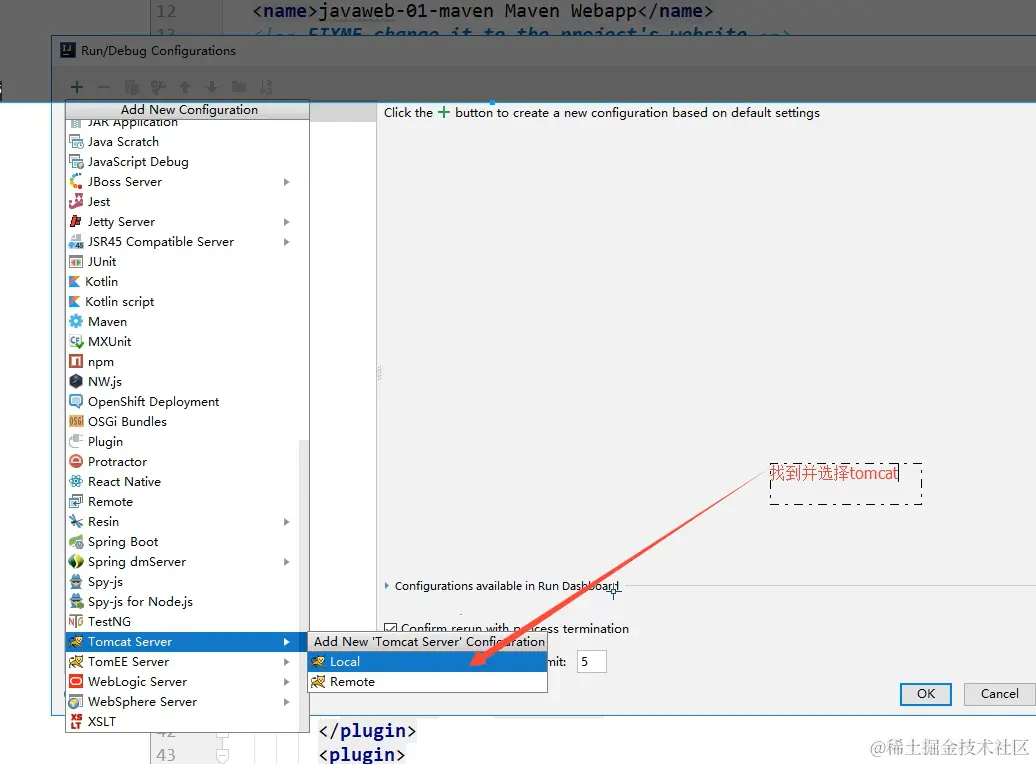Click the copy configuration toolbar icon
Screen dimensions: 1036x764
pyautogui.click(x=131, y=87)
